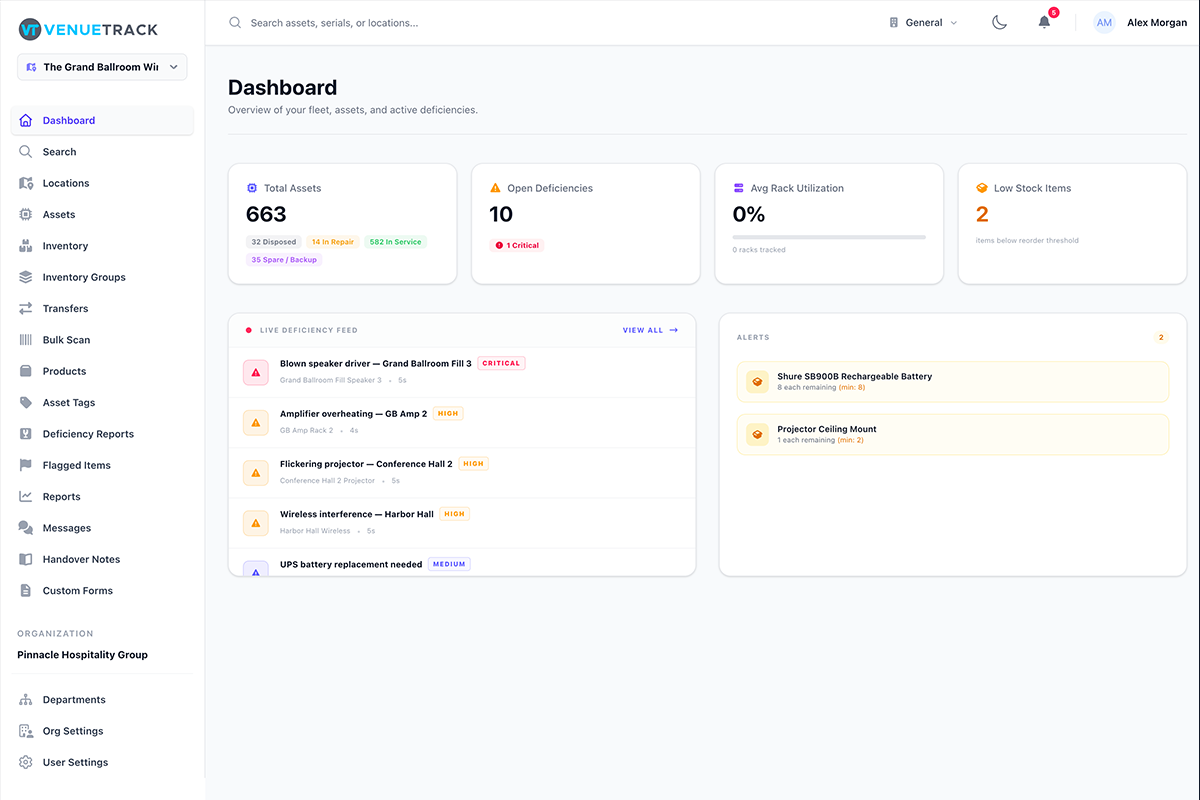Open the Messages panel
This screenshot has height=800, width=1200.
tap(67, 527)
